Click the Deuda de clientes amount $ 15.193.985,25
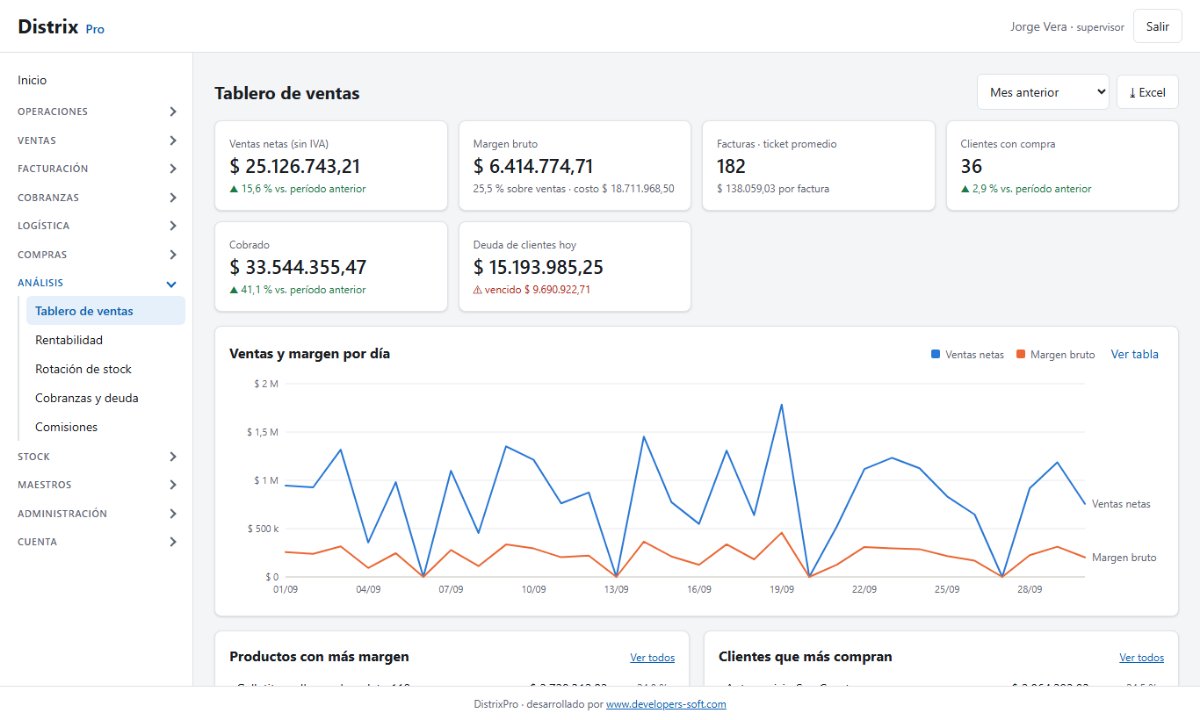The height and width of the screenshot is (720, 1200). pyautogui.click(x=538, y=267)
